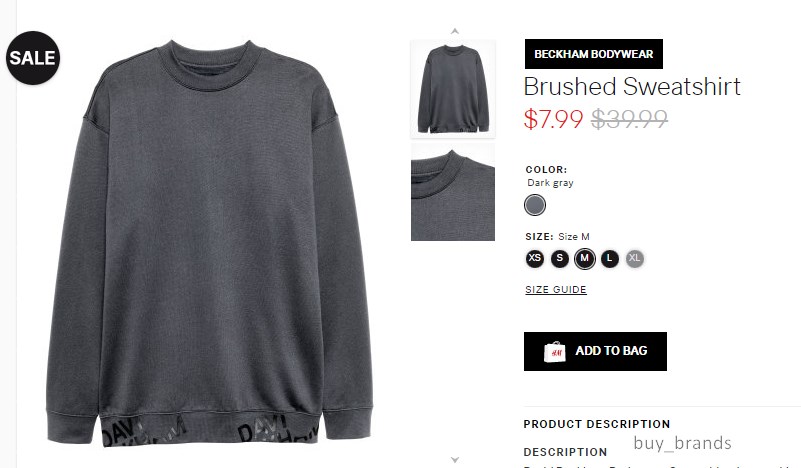View the full sweatshirt thumbnail
This screenshot has height=468, width=801.
[453, 89]
